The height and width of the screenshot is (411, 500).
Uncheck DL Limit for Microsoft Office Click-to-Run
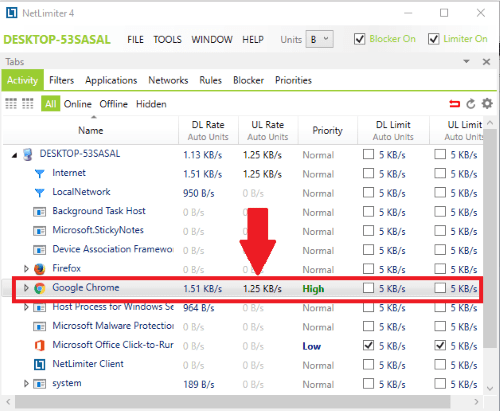point(368,345)
